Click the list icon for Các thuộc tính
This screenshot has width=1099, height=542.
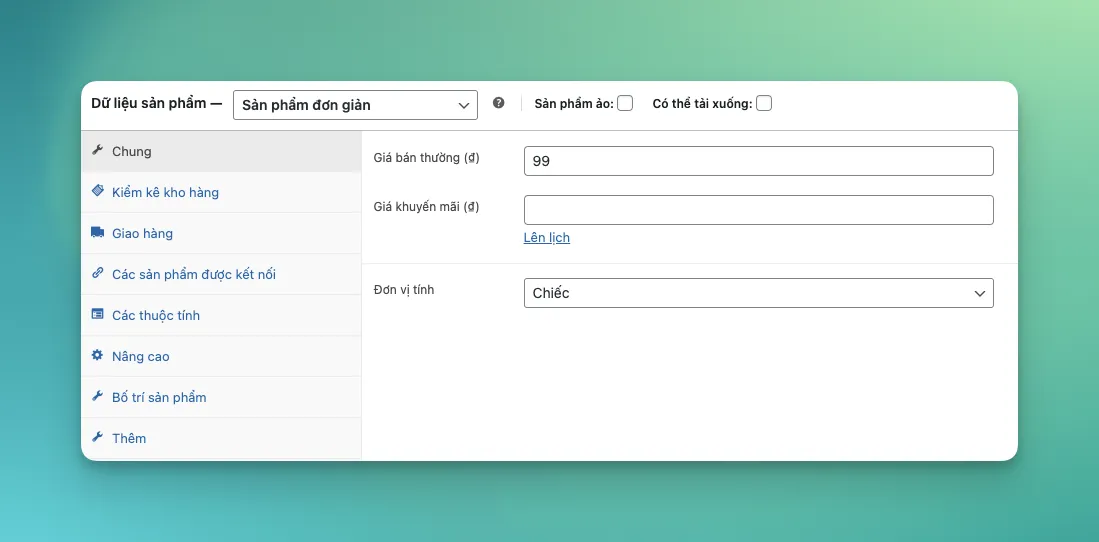[x=97, y=314]
